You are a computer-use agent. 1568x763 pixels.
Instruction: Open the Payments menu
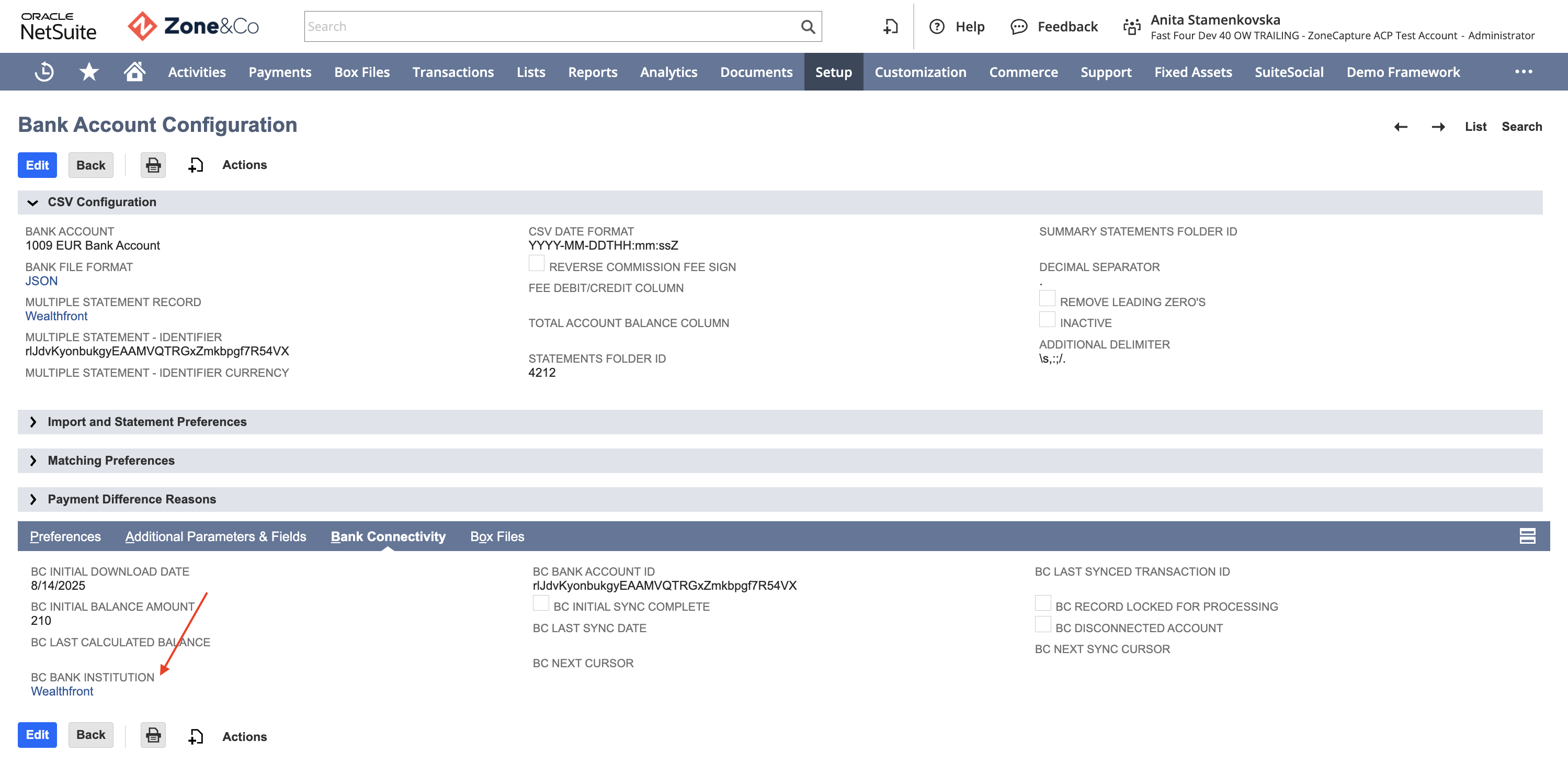[280, 72]
